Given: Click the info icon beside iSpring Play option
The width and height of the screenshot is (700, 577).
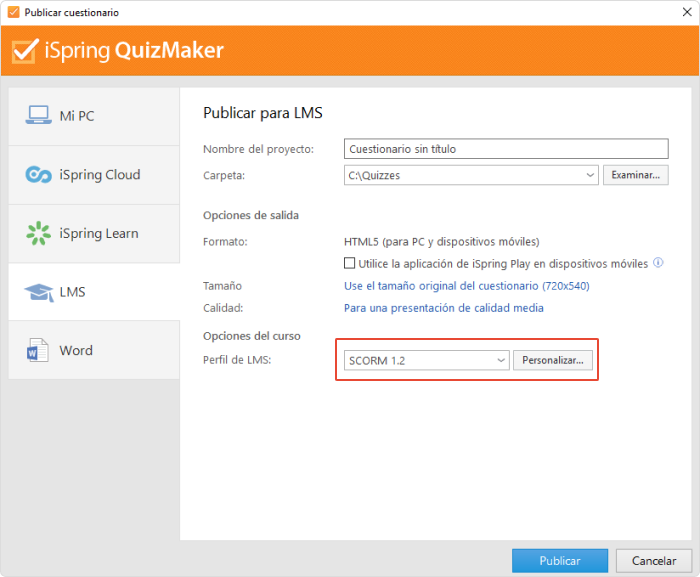Looking at the screenshot, I should pos(658,263).
